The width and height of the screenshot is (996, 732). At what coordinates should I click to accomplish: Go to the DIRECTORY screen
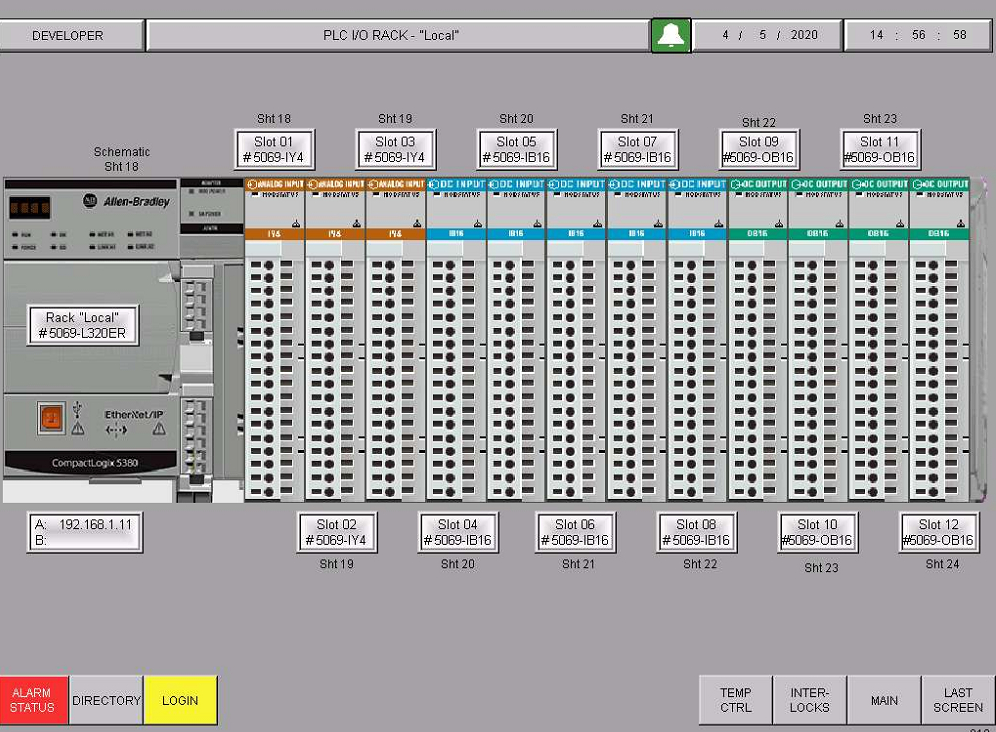pos(106,700)
